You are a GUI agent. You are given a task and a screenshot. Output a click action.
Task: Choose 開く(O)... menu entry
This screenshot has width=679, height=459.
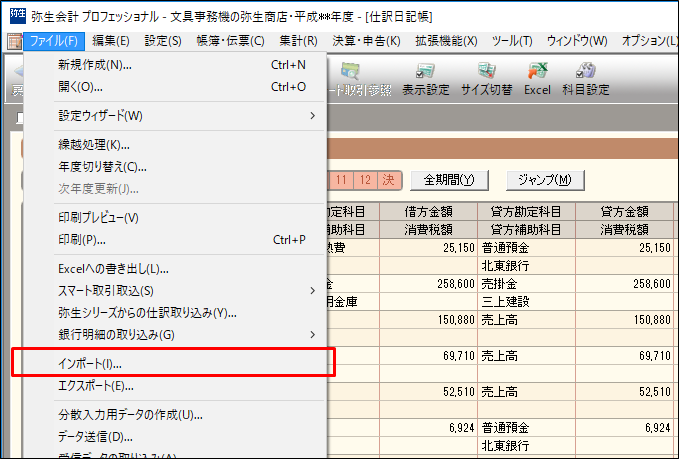point(175,87)
